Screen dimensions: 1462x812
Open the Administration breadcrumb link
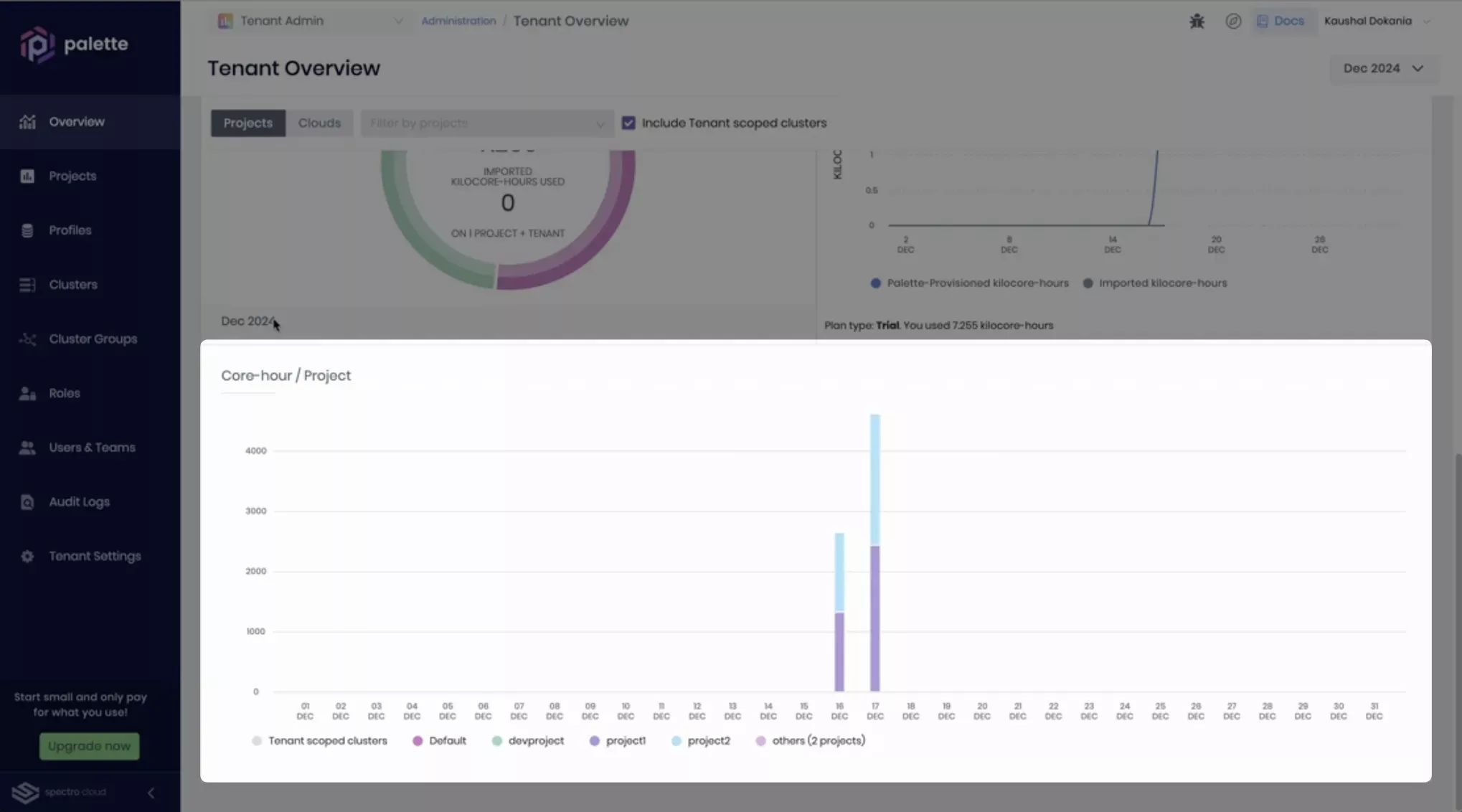[458, 21]
